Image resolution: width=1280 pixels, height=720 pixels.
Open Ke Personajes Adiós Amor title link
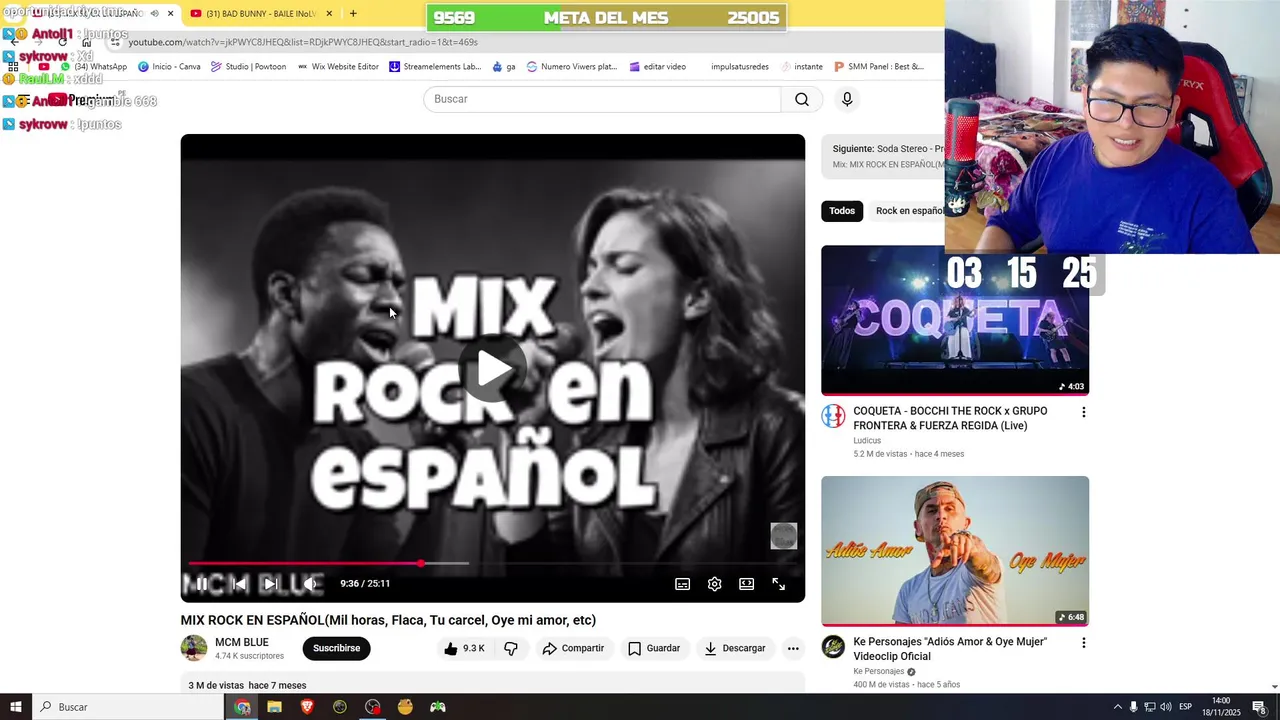tap(950, 649)
